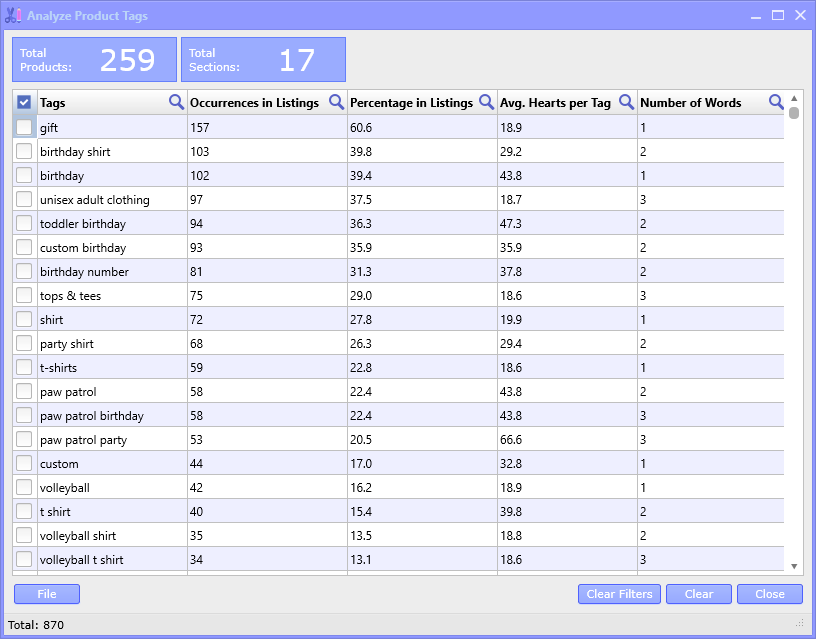Select the paw patrol party checkbox
Screen dimensions: 816x639
pyautogui.click(x=24, y=439)
